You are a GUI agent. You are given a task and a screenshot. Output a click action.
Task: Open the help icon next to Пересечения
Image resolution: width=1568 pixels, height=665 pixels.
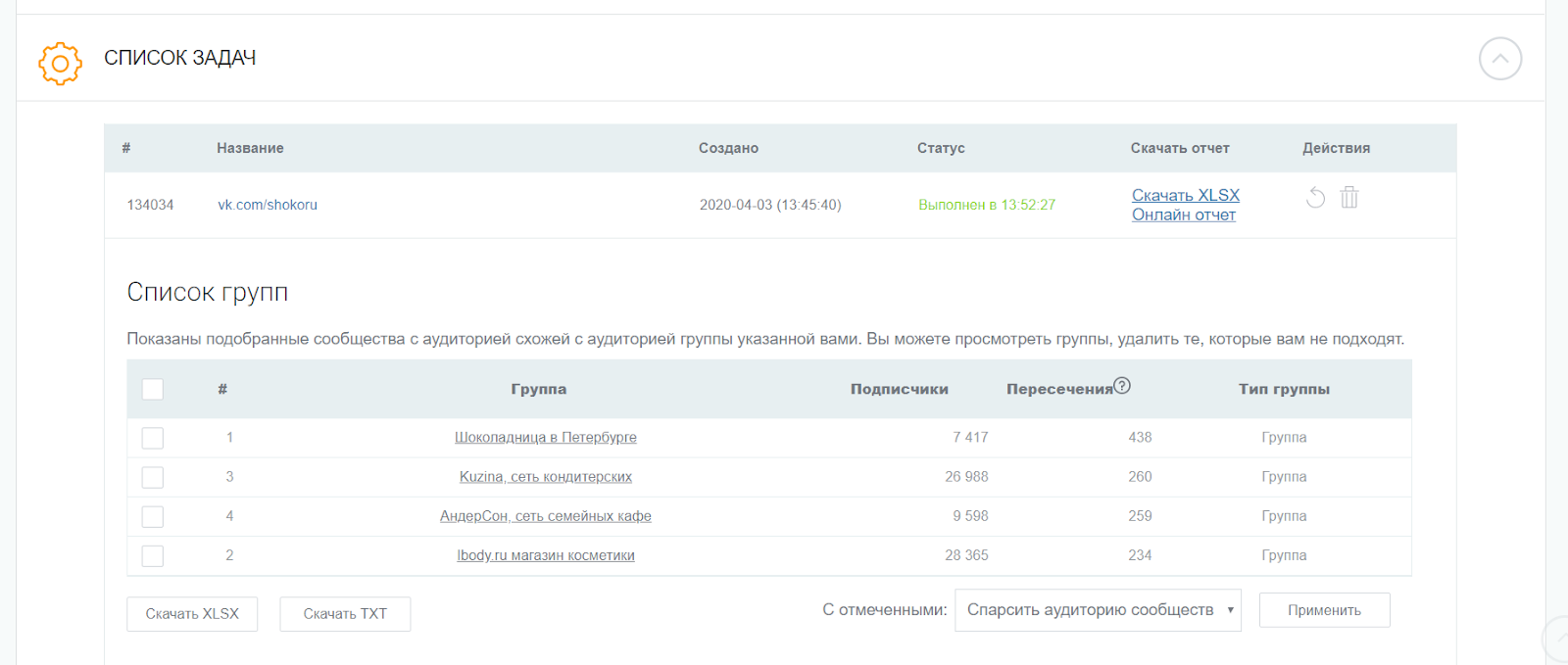1122,386
